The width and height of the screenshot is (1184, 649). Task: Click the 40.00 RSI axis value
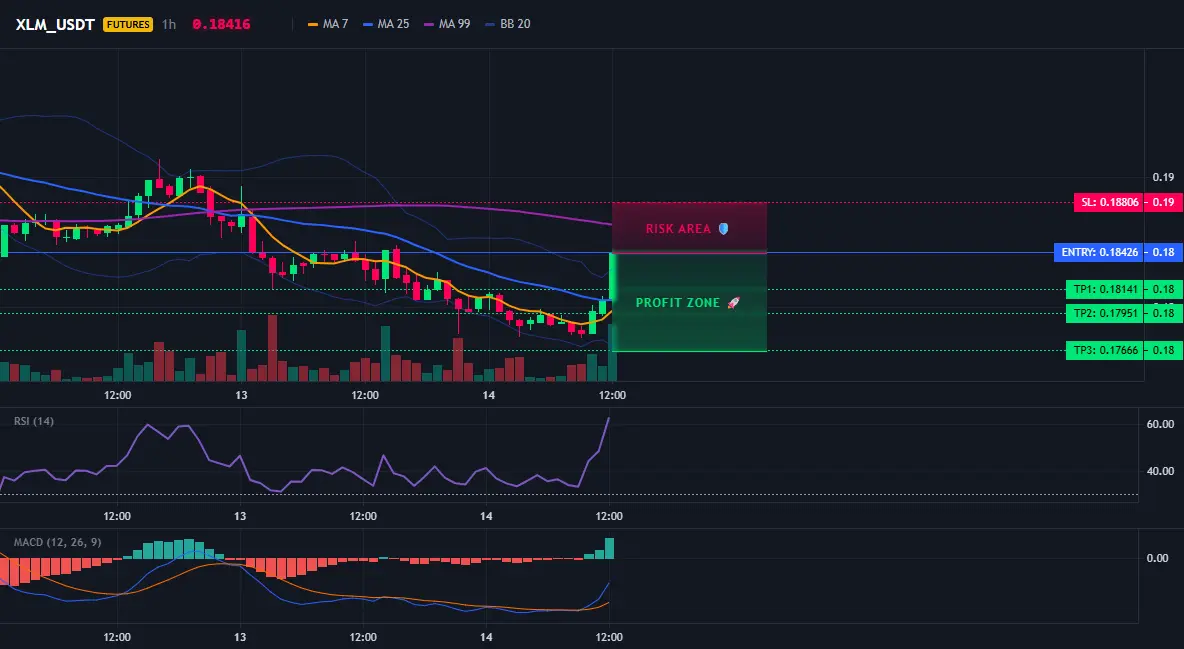pyautogui.click(x=1161, y=471)
